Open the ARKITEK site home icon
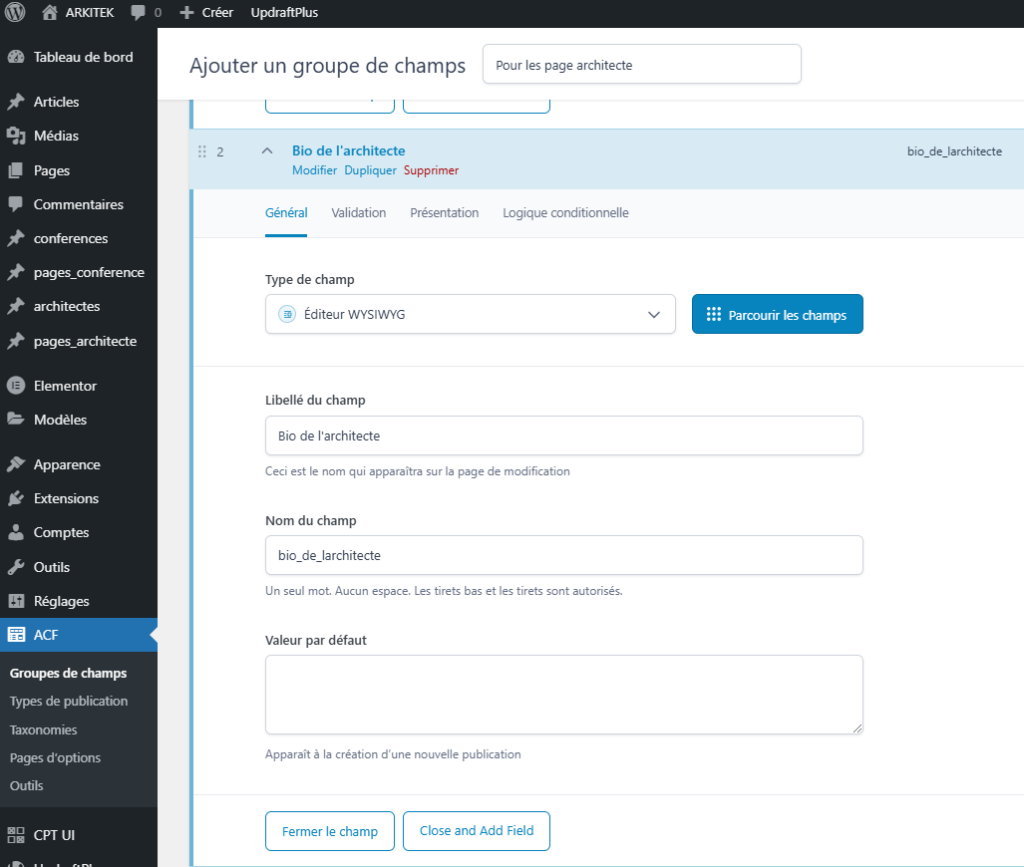The image size is (1024, 867). [x=49, y=13]
